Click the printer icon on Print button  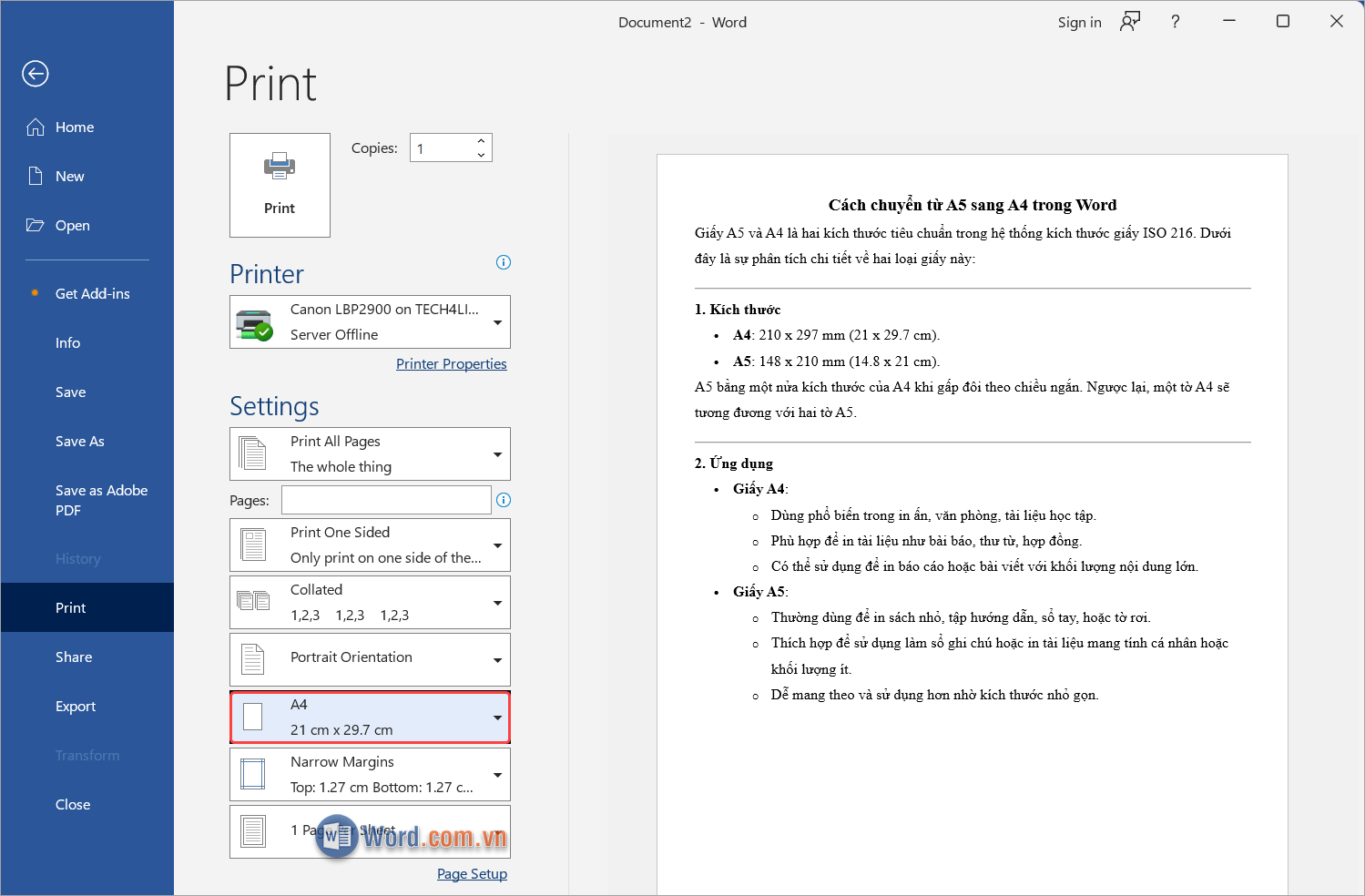pyautogui.click(x=280, y=166)
